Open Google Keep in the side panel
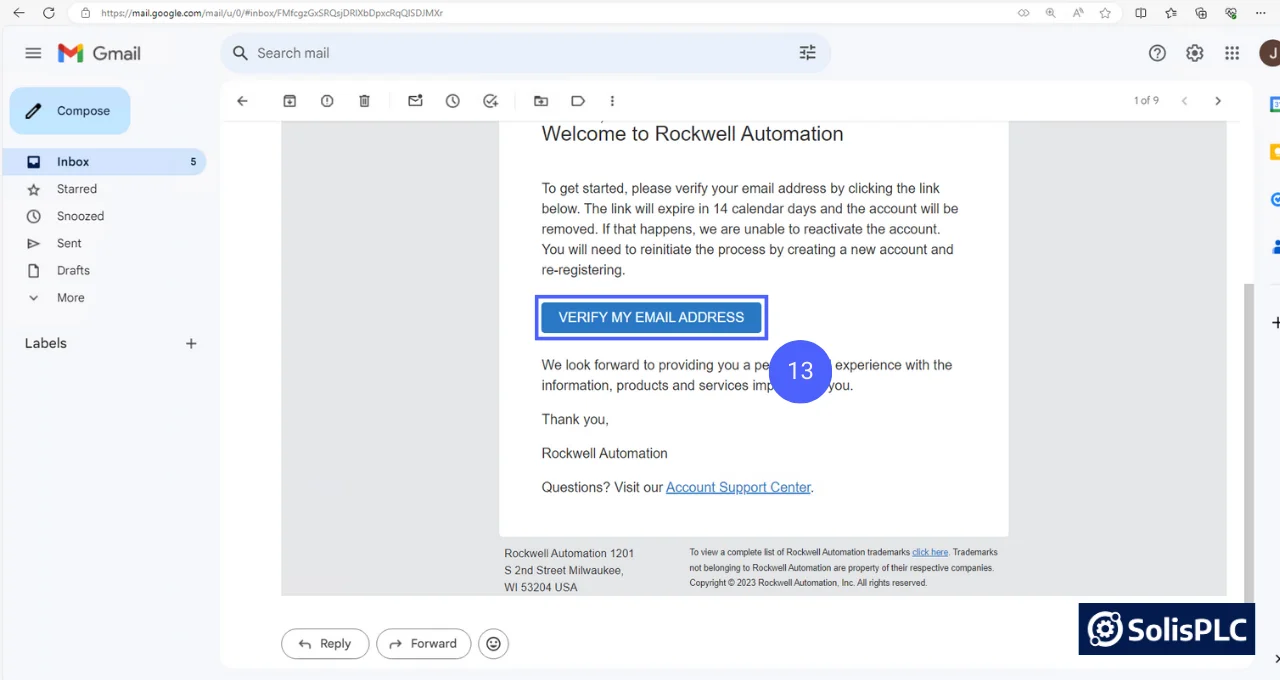The height and width of the screenshot is (680, 1280). (x=1274, y=151)
